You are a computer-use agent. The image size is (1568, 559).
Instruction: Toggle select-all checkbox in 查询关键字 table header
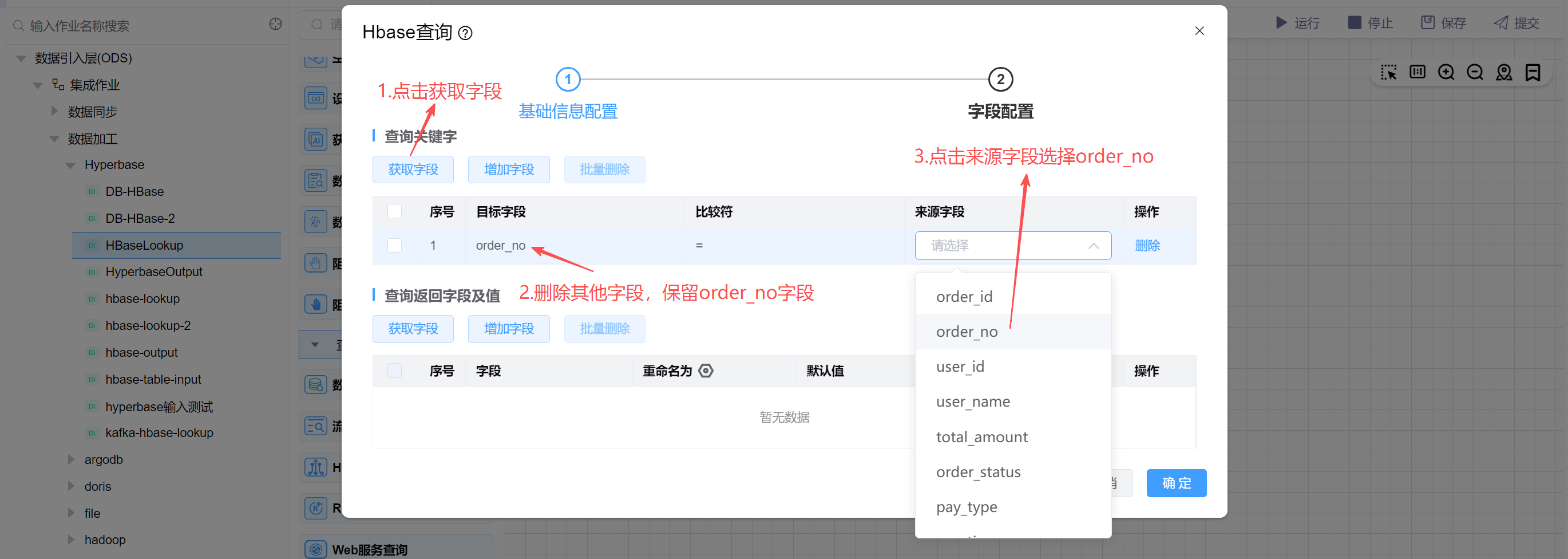click(394, 211)
